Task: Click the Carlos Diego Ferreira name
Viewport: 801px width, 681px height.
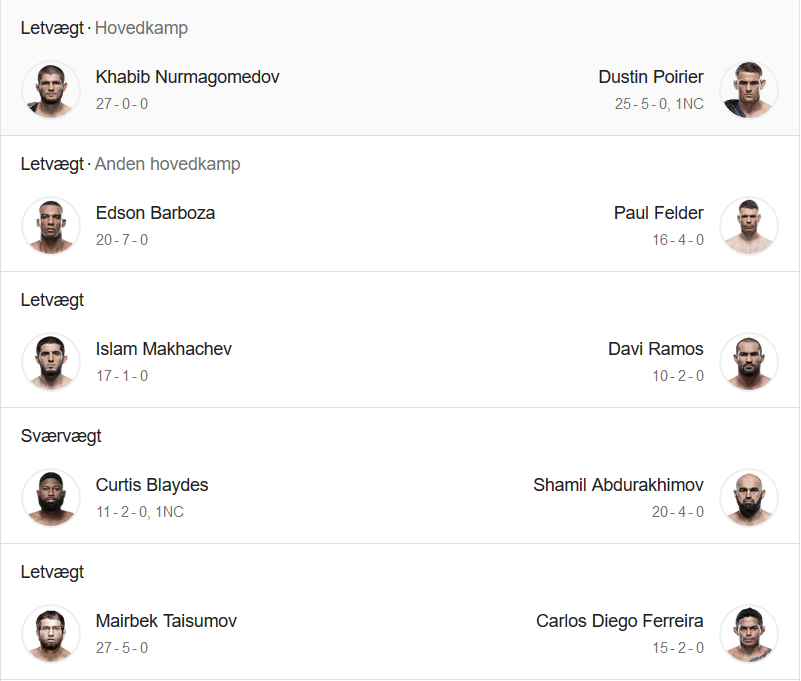Action: point(620,621)
